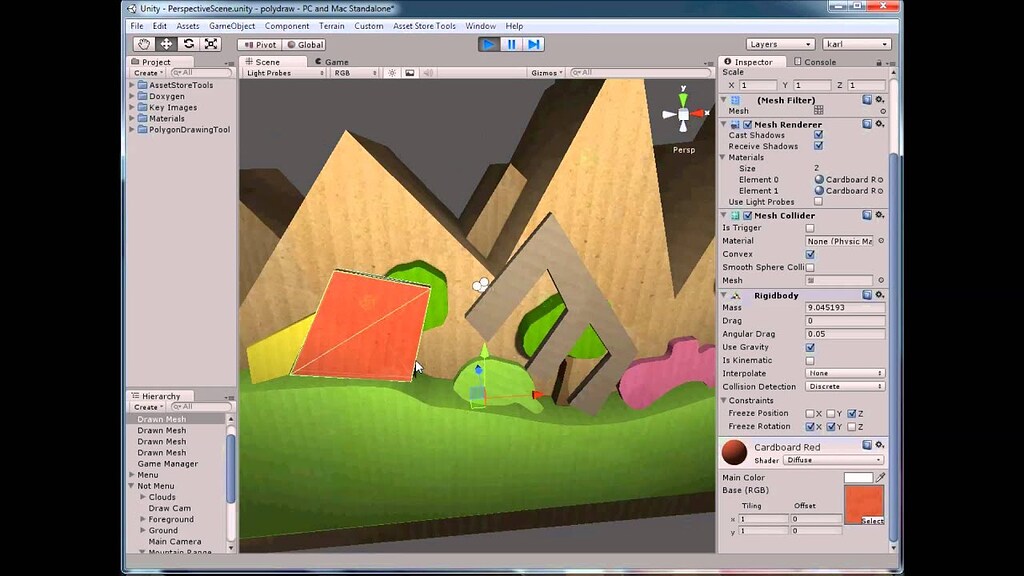Open the Rigidbody component help icon
The image size is (1024, 576).
[868, 295]
